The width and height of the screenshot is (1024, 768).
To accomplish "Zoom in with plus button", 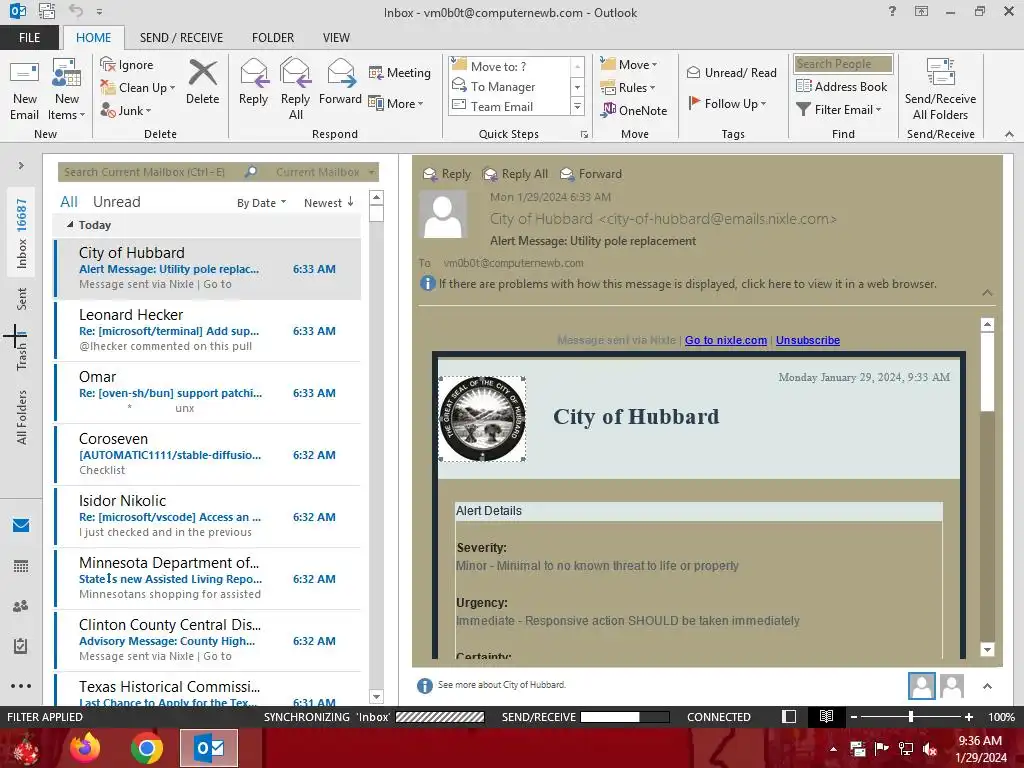I will click(x=968, y=717).
